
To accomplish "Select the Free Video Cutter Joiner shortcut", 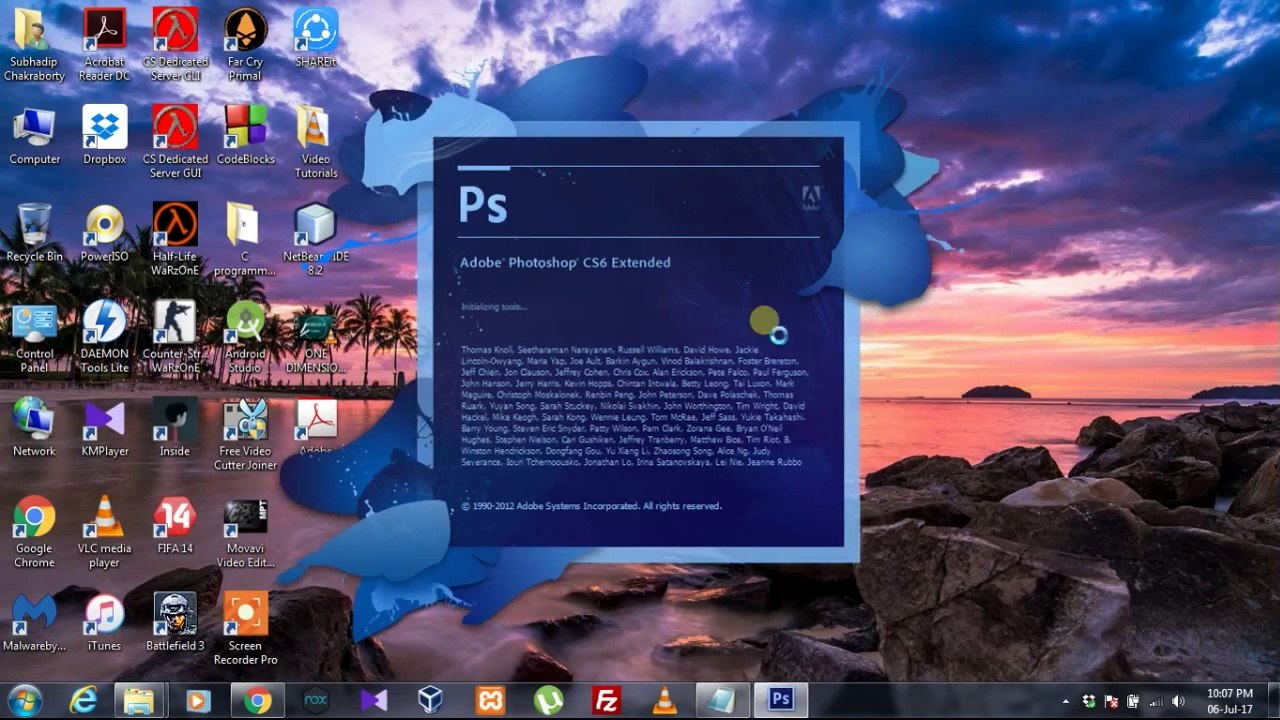I will point(245,434).
